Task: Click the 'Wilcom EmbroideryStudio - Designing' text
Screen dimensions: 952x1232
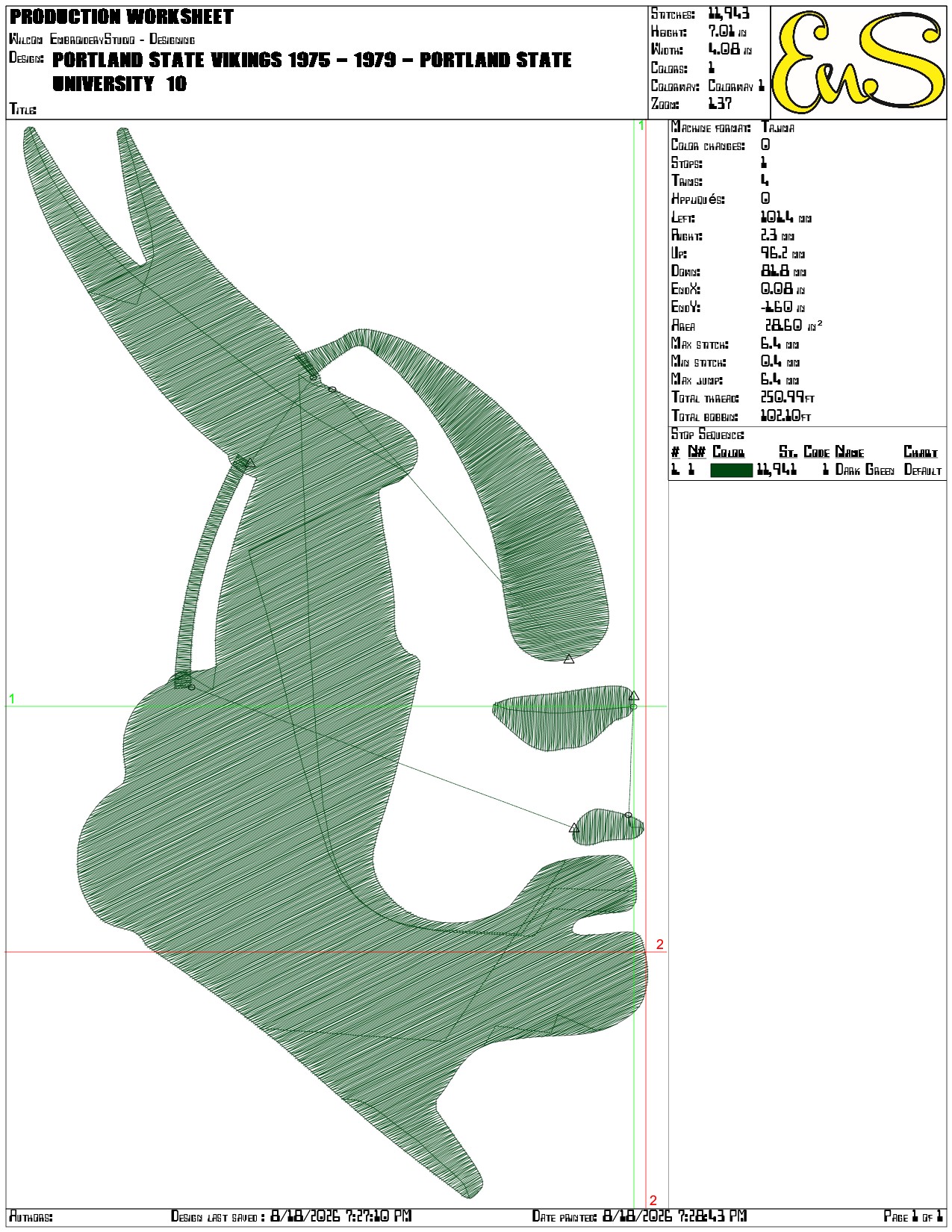Action: pyautogui.click(x=102, y=39)
